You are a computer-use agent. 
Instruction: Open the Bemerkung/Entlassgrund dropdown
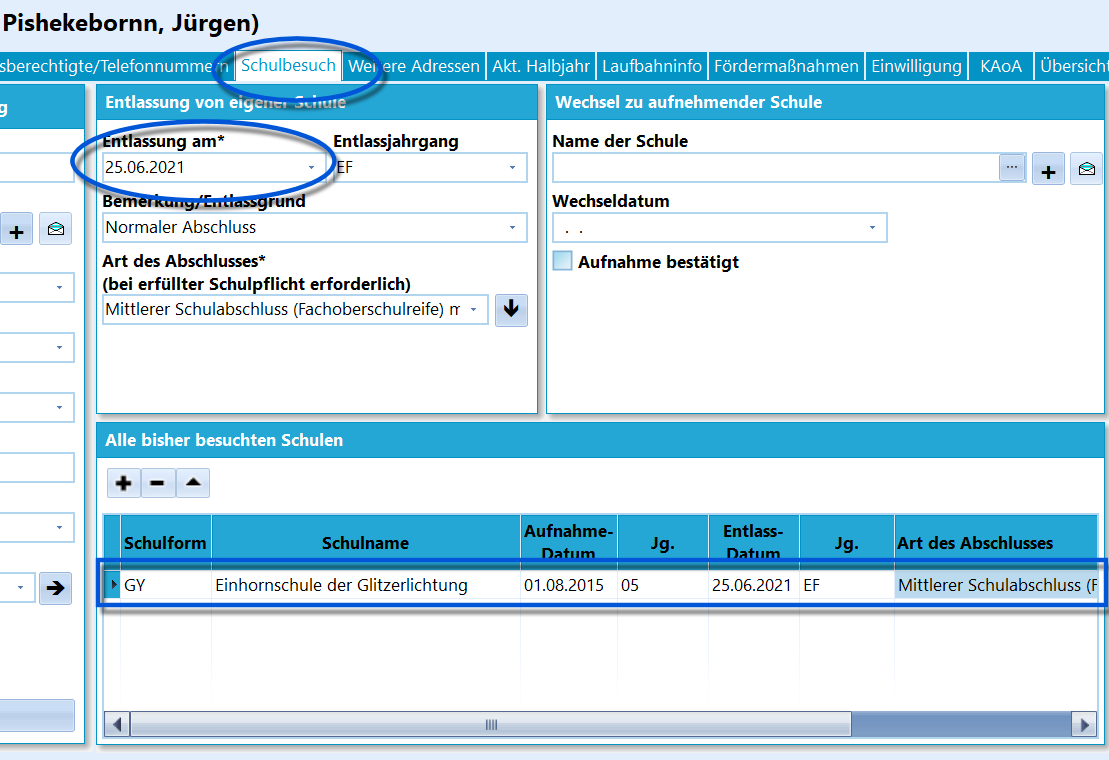pyautogui.click(x=512, y=228)
